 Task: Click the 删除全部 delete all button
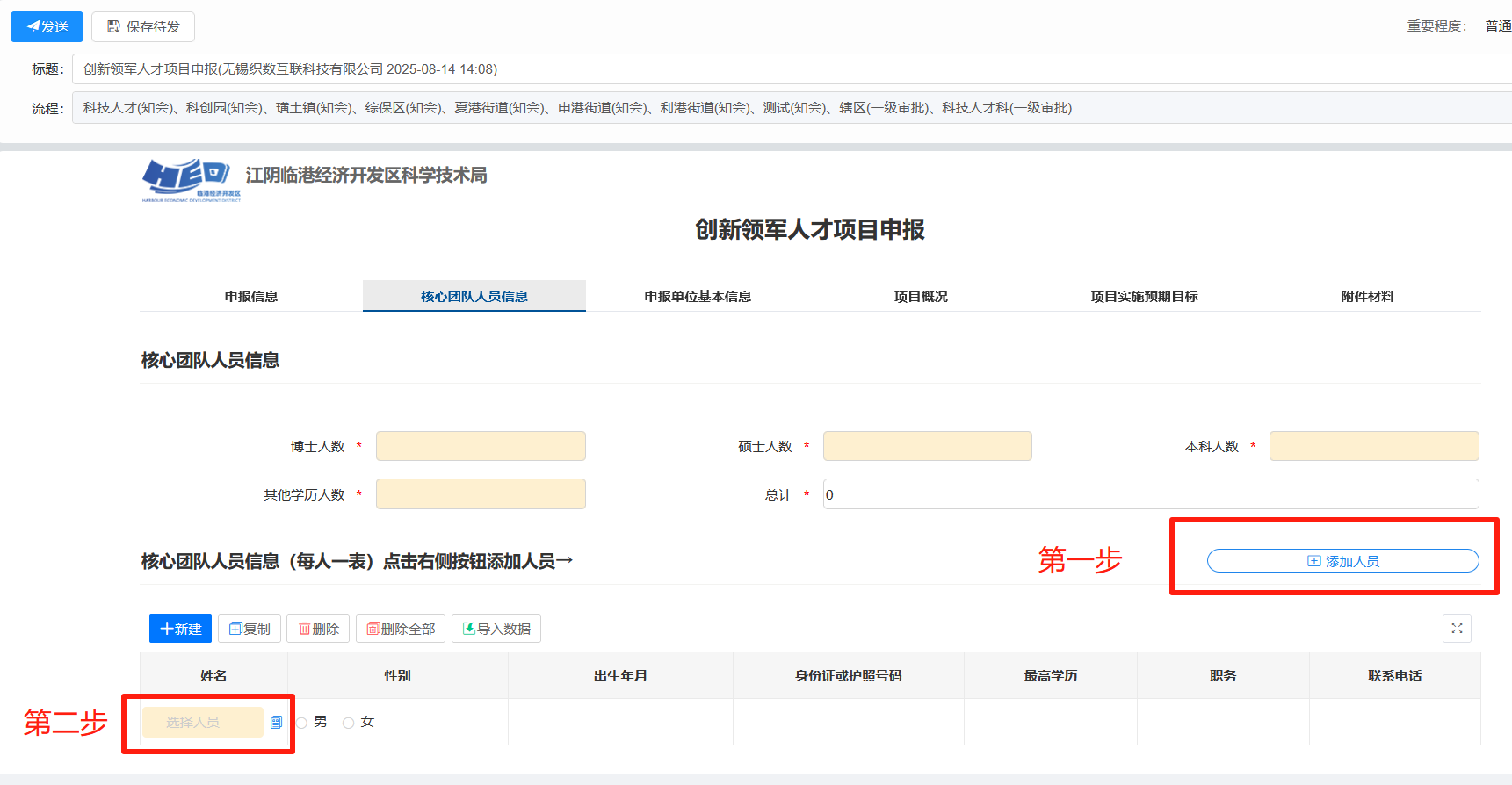[401, 629]
